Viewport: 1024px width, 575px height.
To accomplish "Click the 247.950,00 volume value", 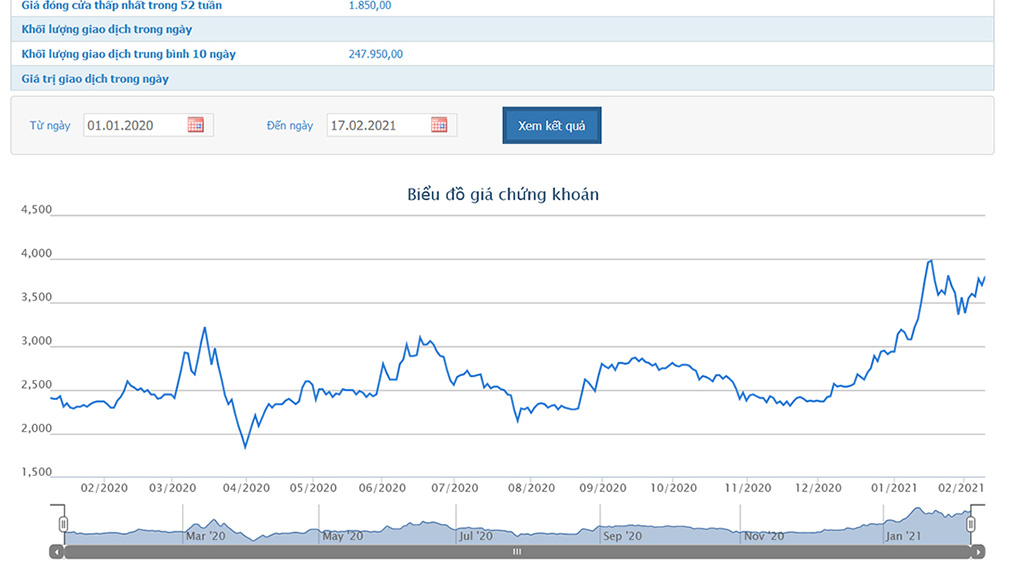I will 376,54.
